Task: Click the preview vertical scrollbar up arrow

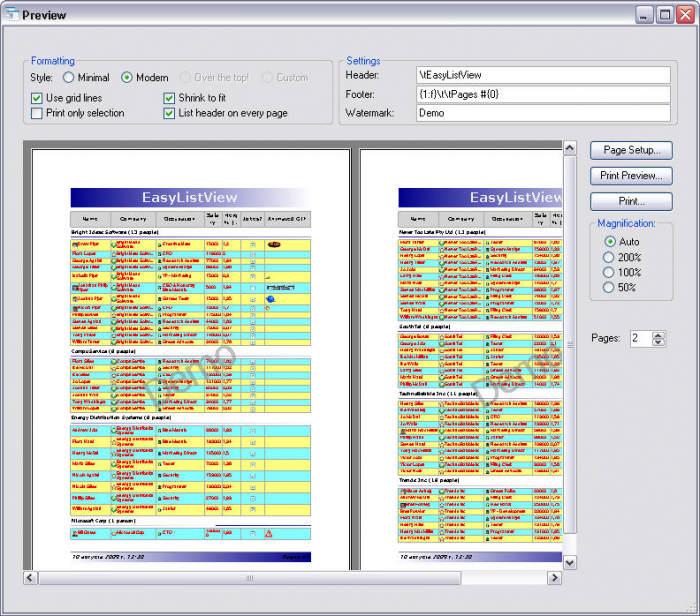Action: (x=570, y=148)
